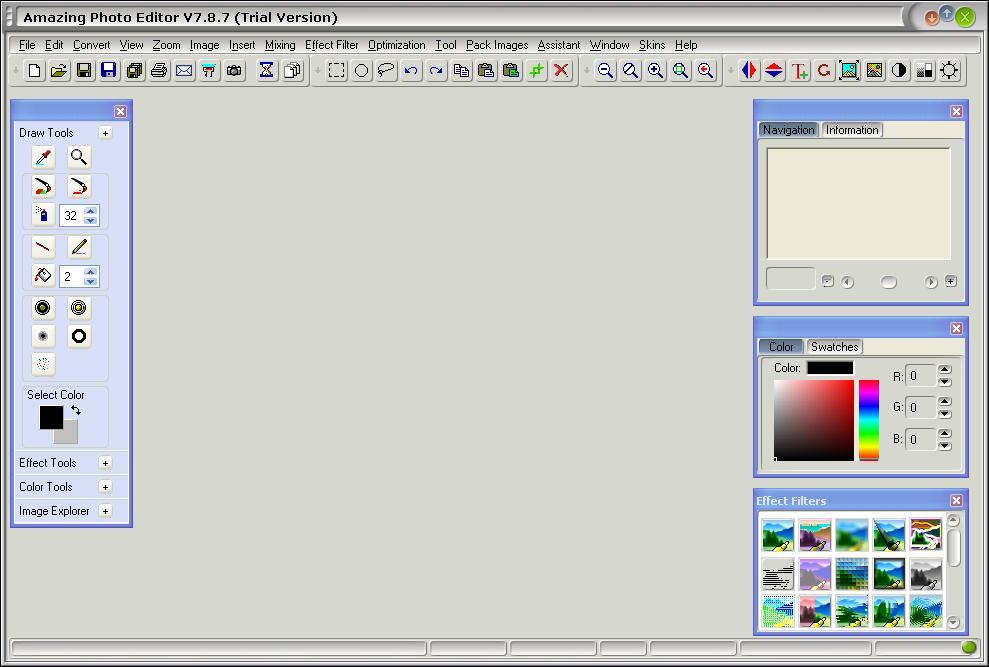989x667 pixels.
Task: Open the Effect Filter menu
Action: tap(331, 45)
